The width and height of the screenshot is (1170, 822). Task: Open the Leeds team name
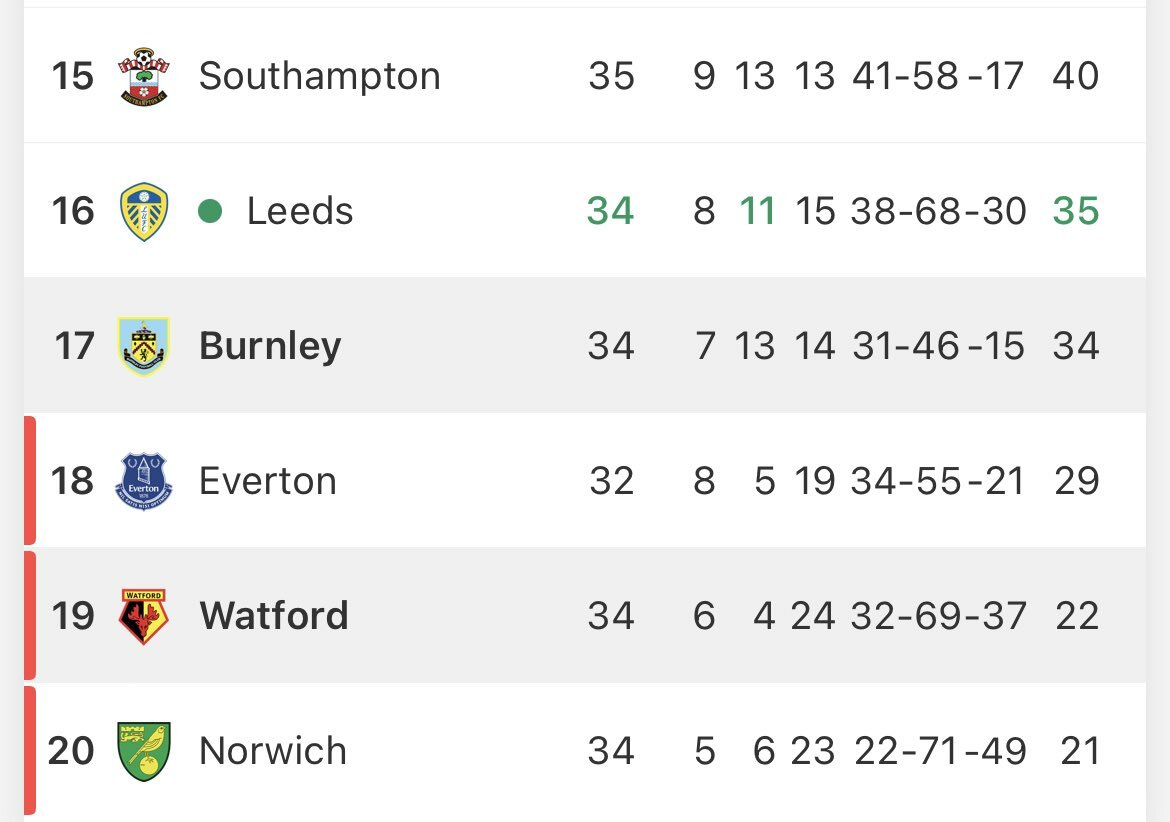[300, 211]
